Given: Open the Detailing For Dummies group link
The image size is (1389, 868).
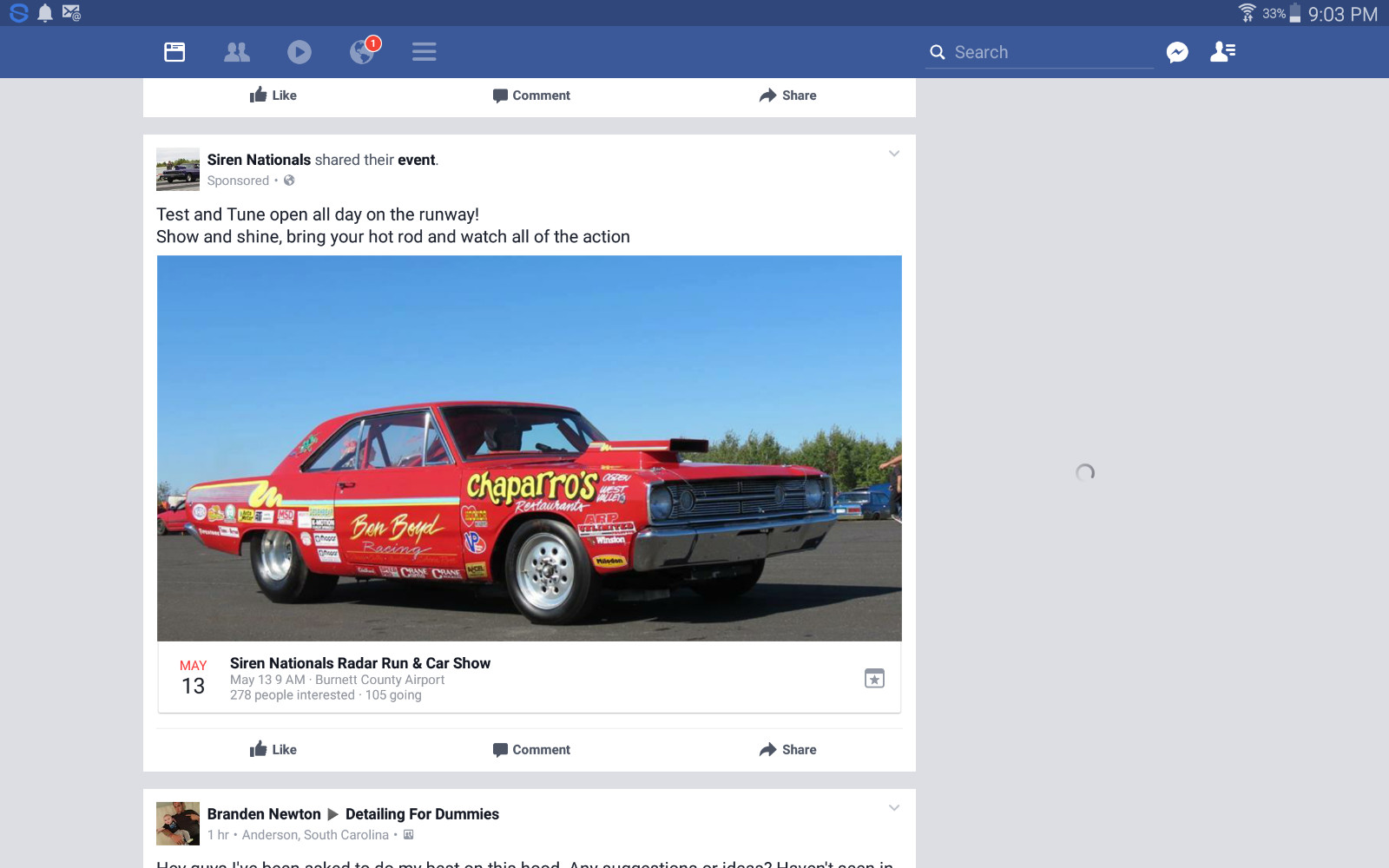Looking at the screenshot, I should (422, 814).
